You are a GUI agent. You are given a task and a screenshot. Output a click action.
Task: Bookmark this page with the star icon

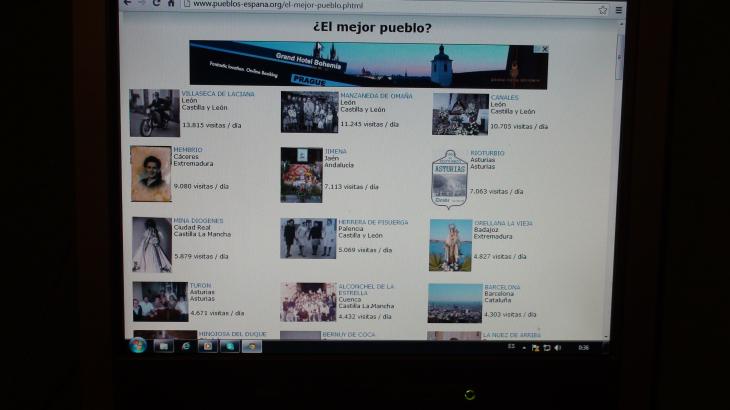pyautogui.click(x=602, y=9)
